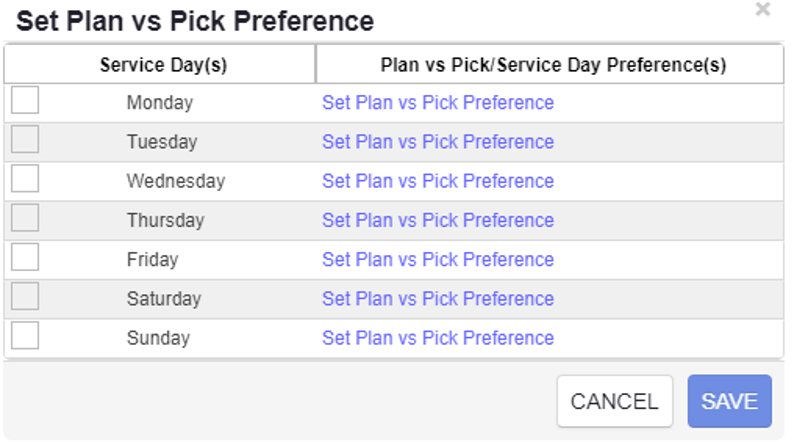Check the Monday service day checkbox
Screen dimensions: 806x442
pos(25,101)
